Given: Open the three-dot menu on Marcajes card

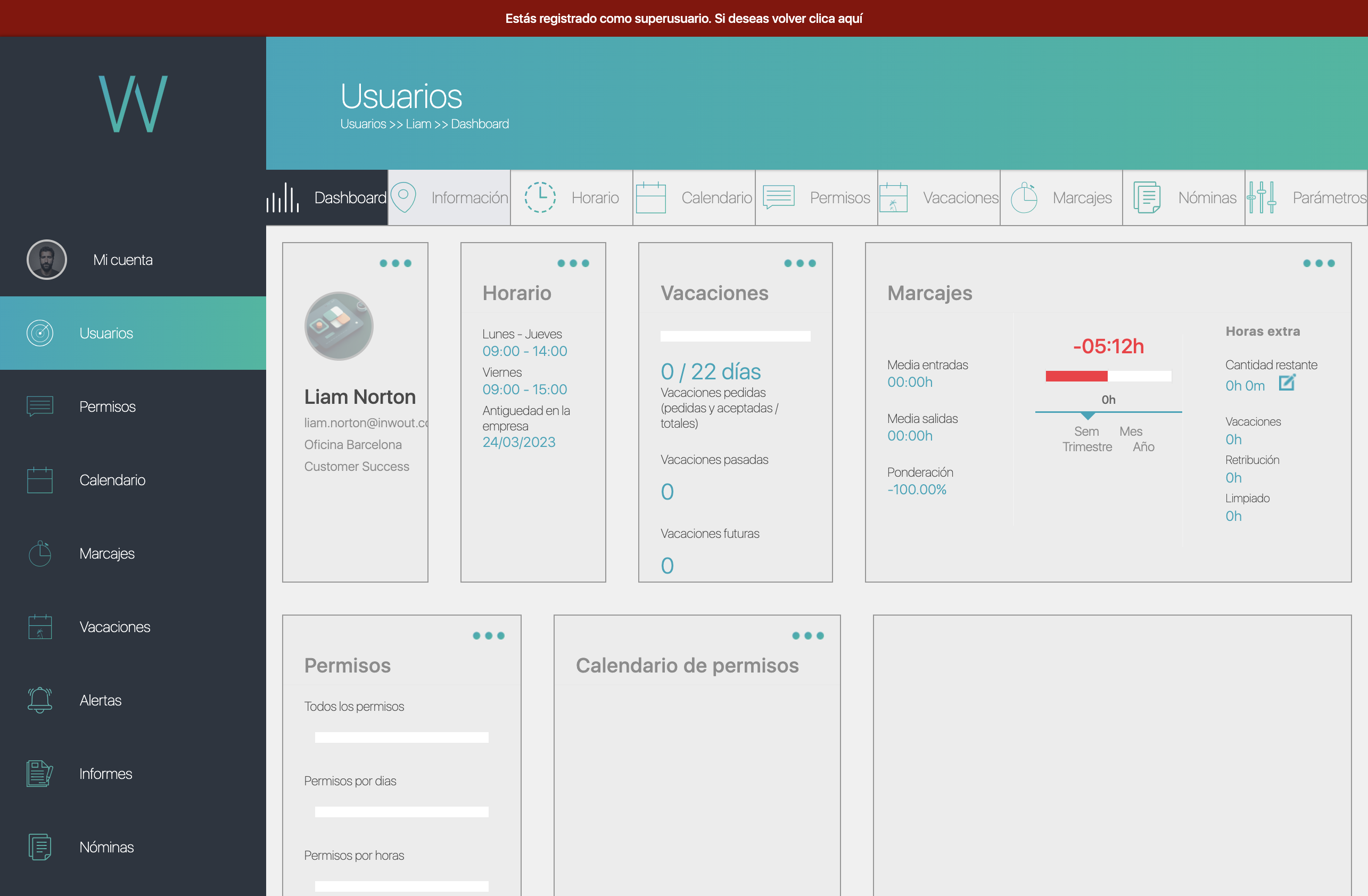Looking at the screenshot, I should tap(1318, 263).
